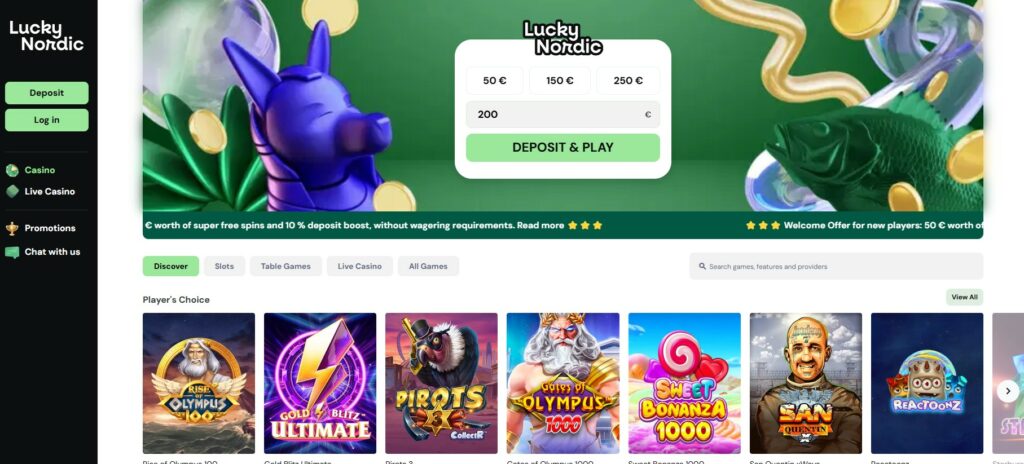Focus the search games field
Image resolution: width=1024 pixels, height=464 pixels.
tap(836, 267)
